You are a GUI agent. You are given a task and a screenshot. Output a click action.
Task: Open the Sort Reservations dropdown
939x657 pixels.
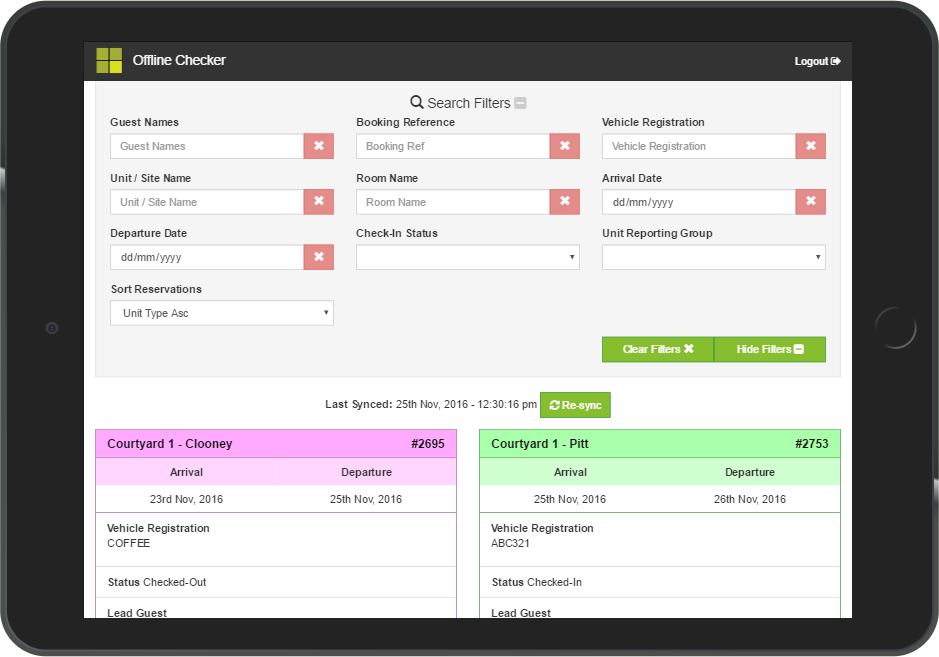(221, 313)
